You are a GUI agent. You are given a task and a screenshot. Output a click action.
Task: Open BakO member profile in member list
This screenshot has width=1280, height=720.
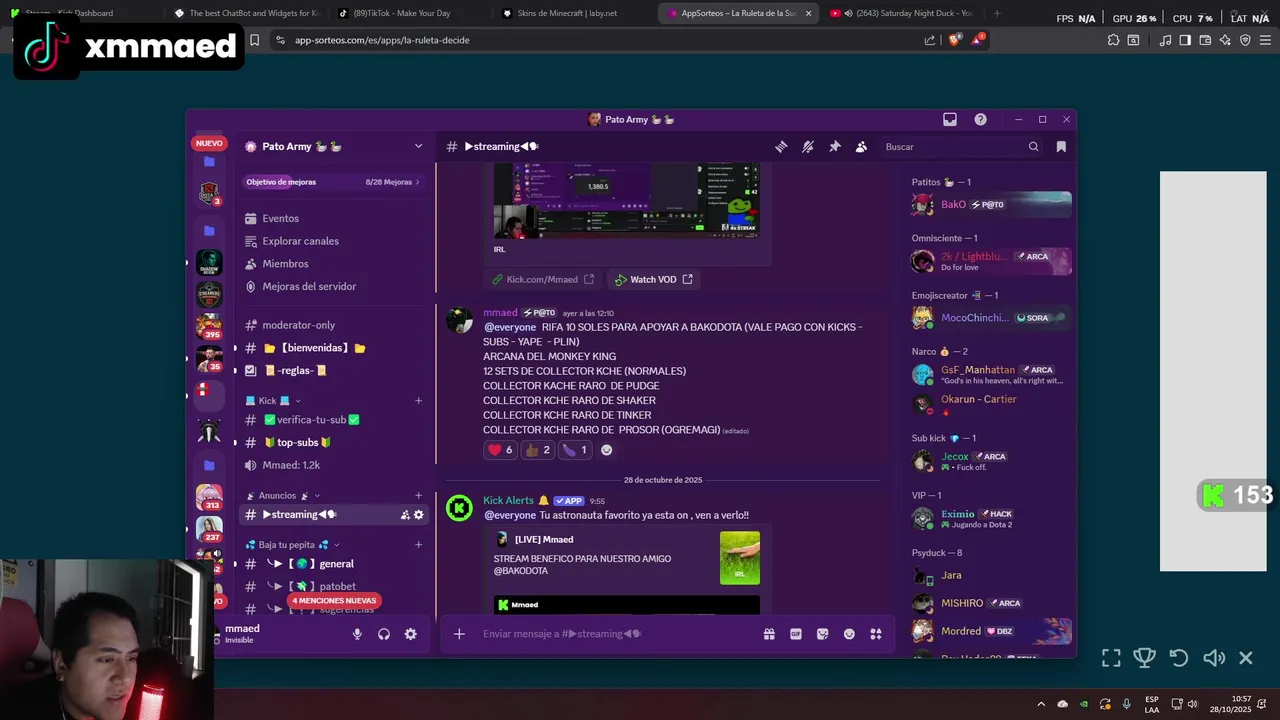[990, 204]
